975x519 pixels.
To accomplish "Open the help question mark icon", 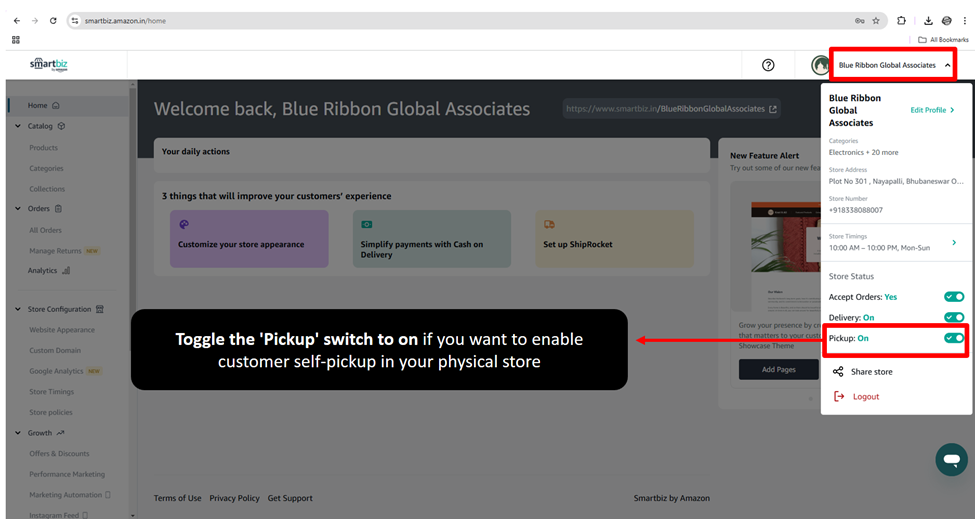I will click(768, 65).
